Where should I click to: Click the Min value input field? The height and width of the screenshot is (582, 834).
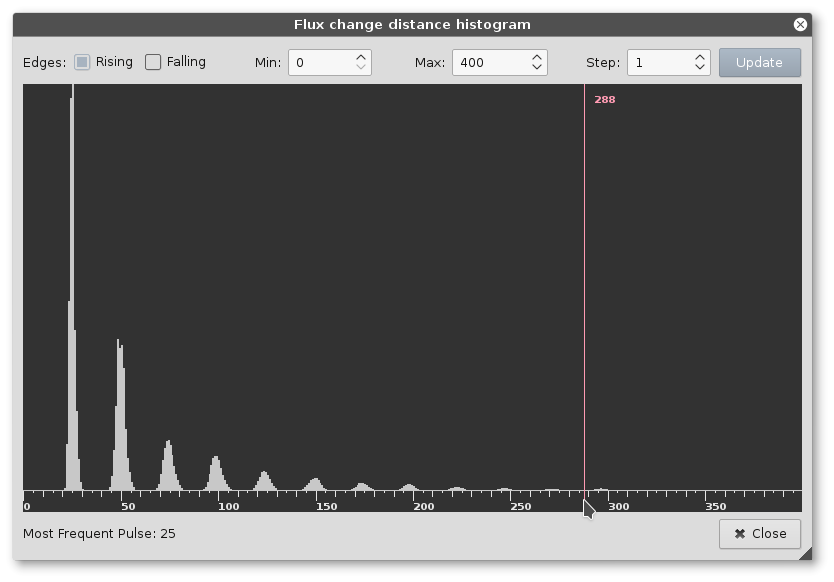click(320, 63)
